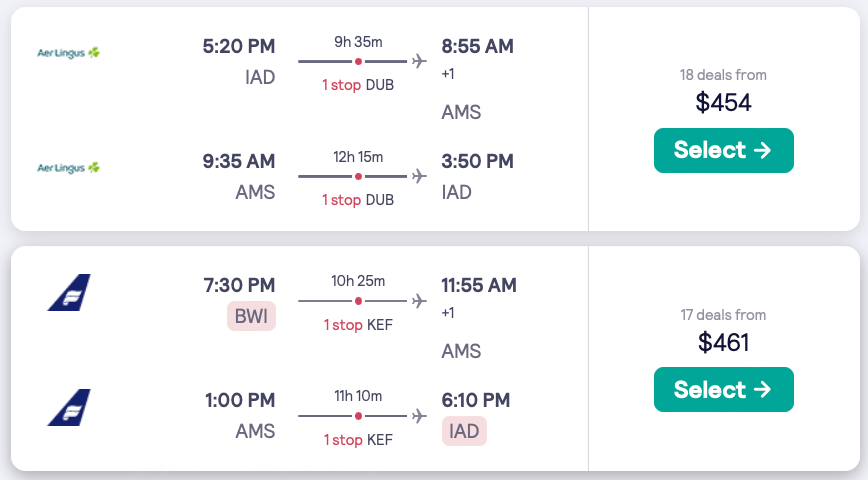Click the $461 price
This screenshot has height=480, width=868.
[x=723, y=342]
